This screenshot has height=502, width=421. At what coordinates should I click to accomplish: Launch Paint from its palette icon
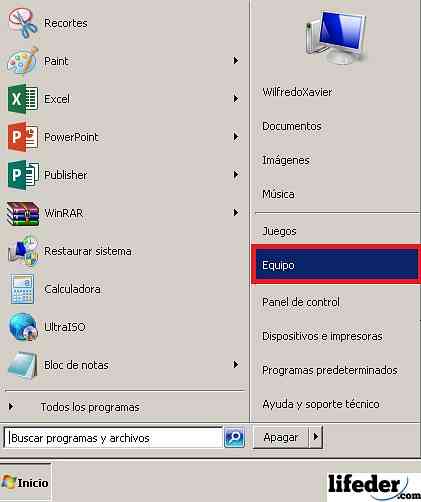23,61
